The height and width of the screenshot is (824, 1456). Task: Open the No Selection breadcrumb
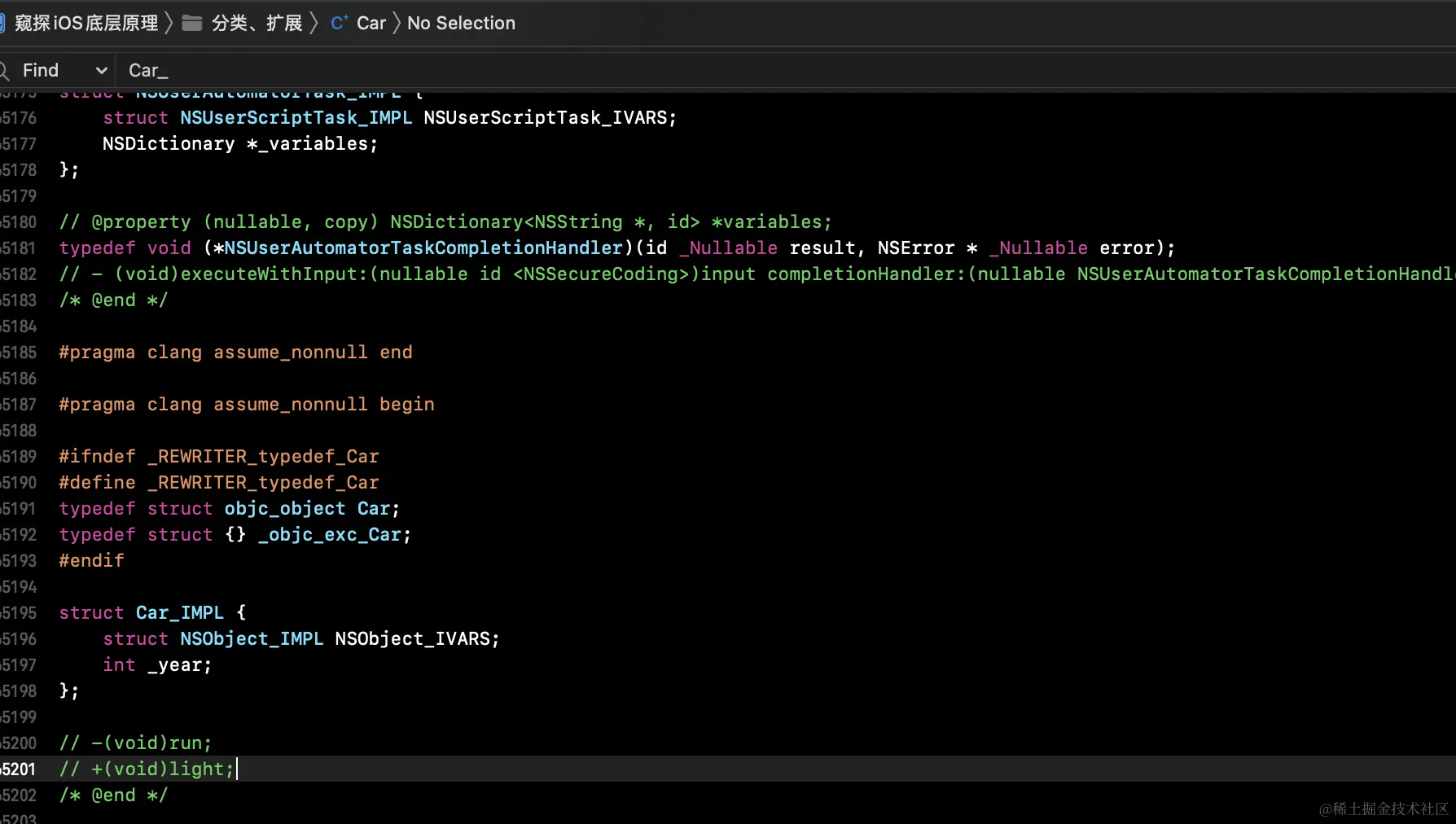pos(461,23)
